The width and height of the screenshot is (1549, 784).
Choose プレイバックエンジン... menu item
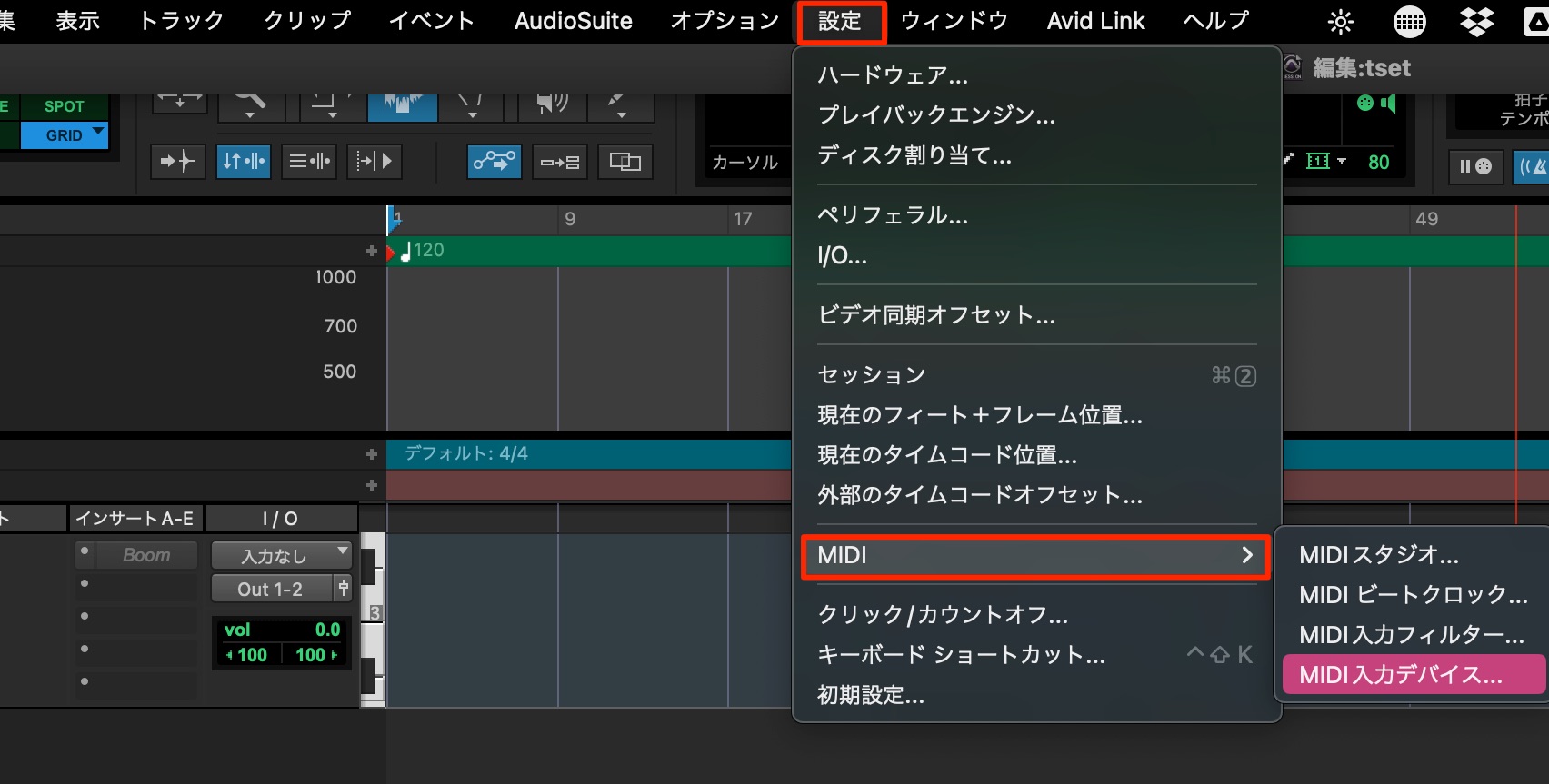(x=1037, y=114)
